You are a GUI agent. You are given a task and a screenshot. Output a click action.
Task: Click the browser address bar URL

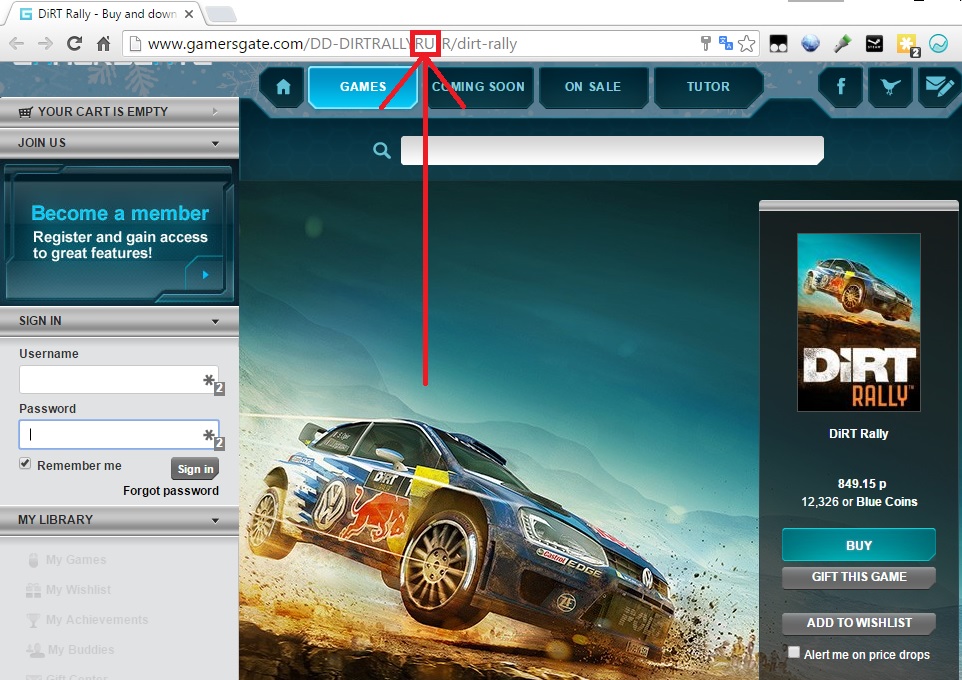(332, 44)
